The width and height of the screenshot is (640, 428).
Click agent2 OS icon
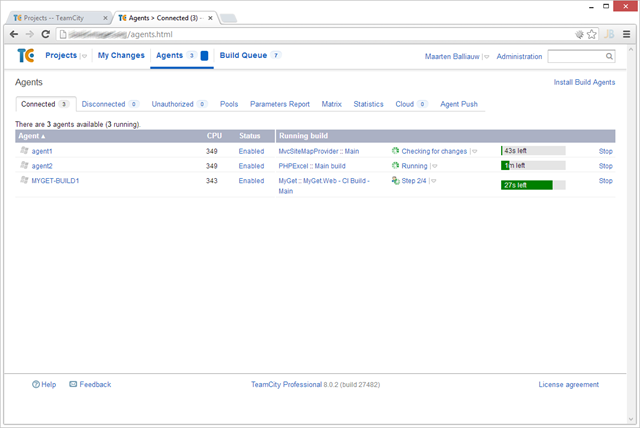coord(24,165)
